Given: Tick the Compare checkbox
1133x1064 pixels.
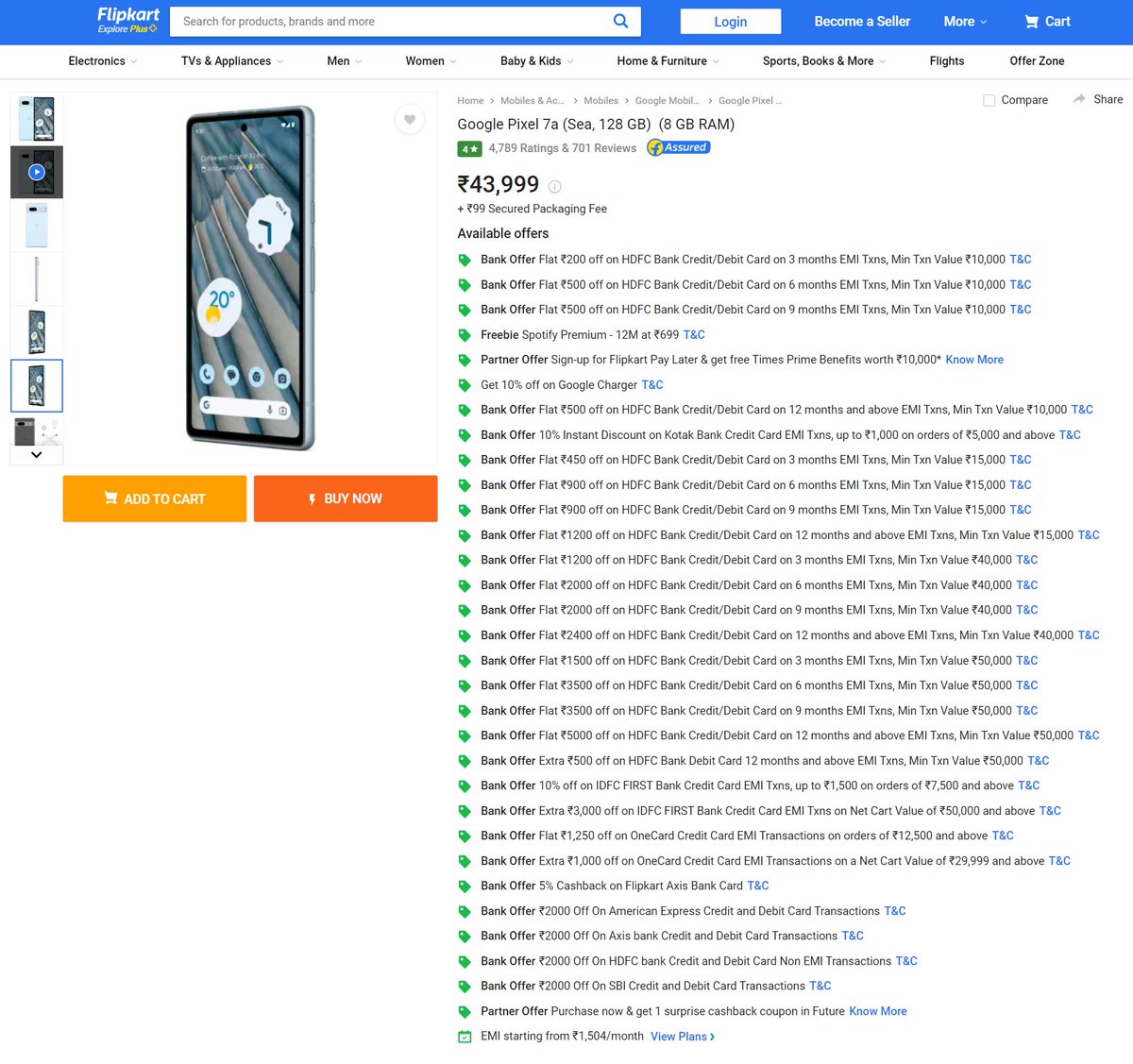Looking at the screenshot, I should [x=989, y=100].
